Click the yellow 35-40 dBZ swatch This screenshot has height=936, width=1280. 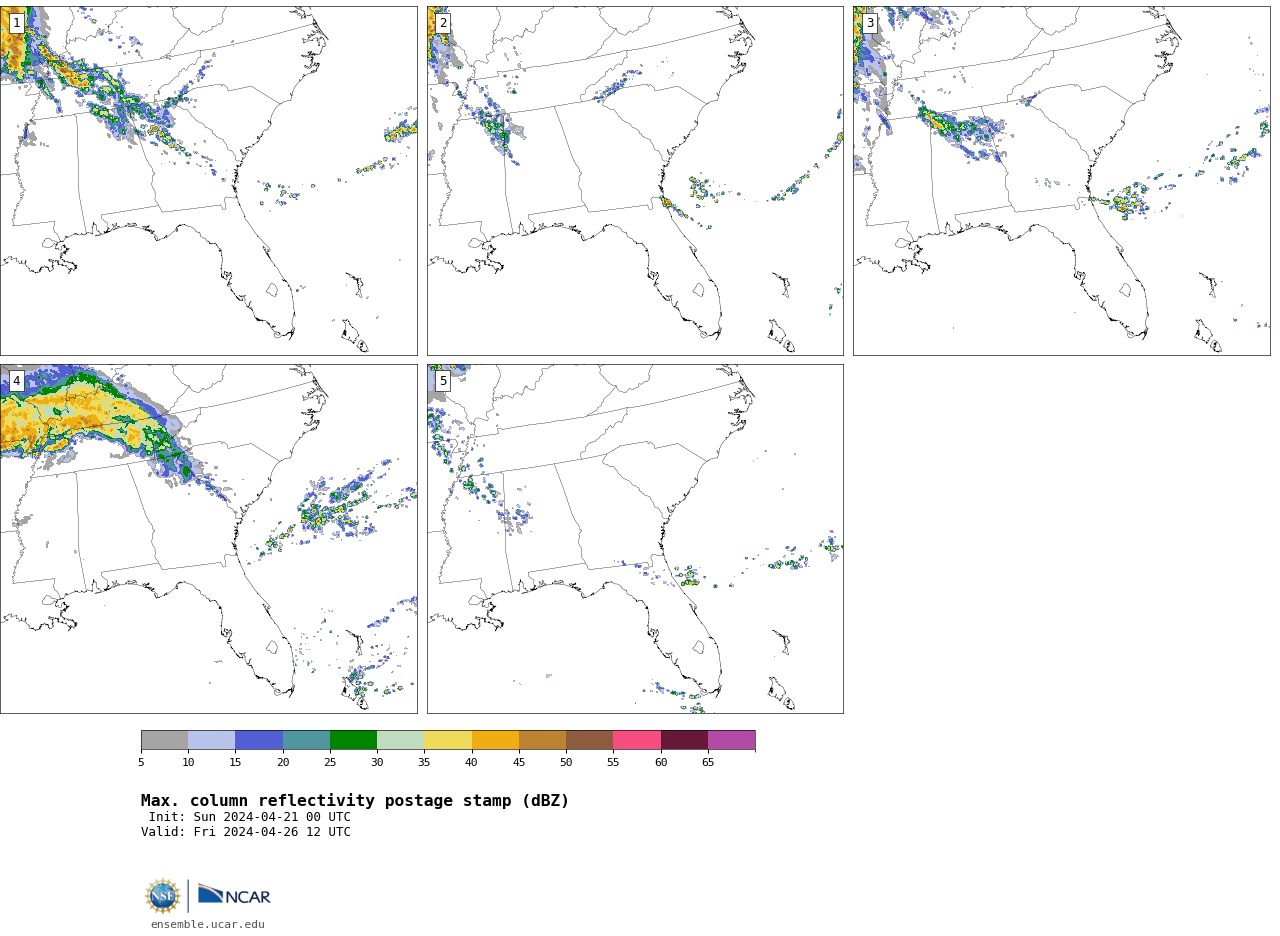click(x=448, y=740)
